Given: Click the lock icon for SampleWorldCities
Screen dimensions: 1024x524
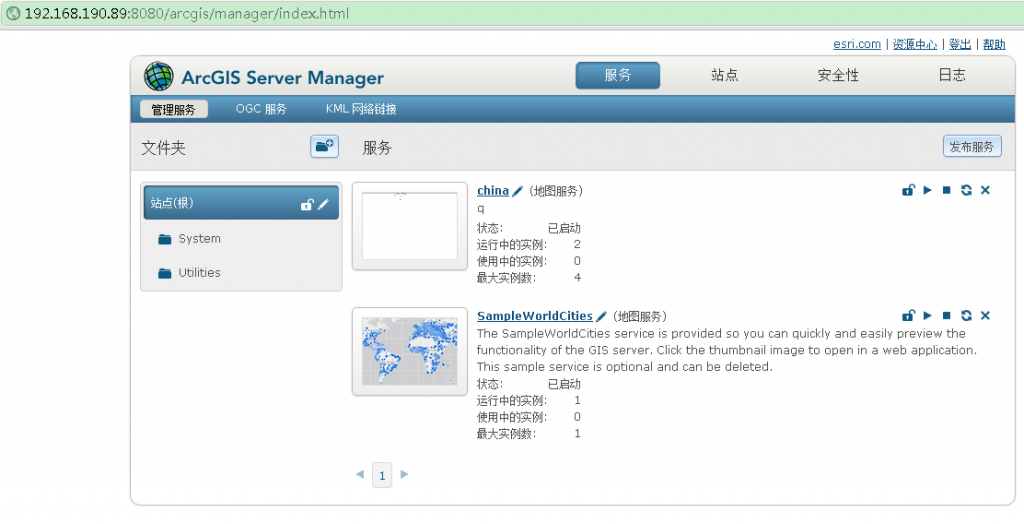Looking at the screenshot, I should [x=908, y=316].
